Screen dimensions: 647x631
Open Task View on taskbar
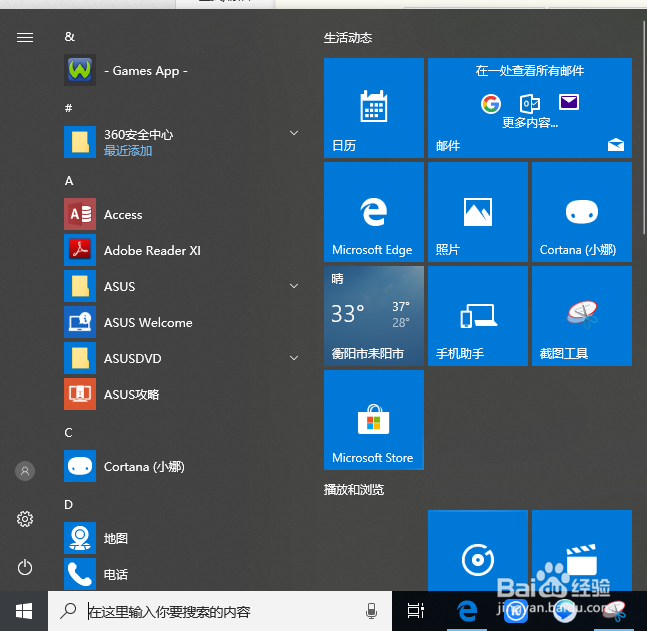click(416, 611)
